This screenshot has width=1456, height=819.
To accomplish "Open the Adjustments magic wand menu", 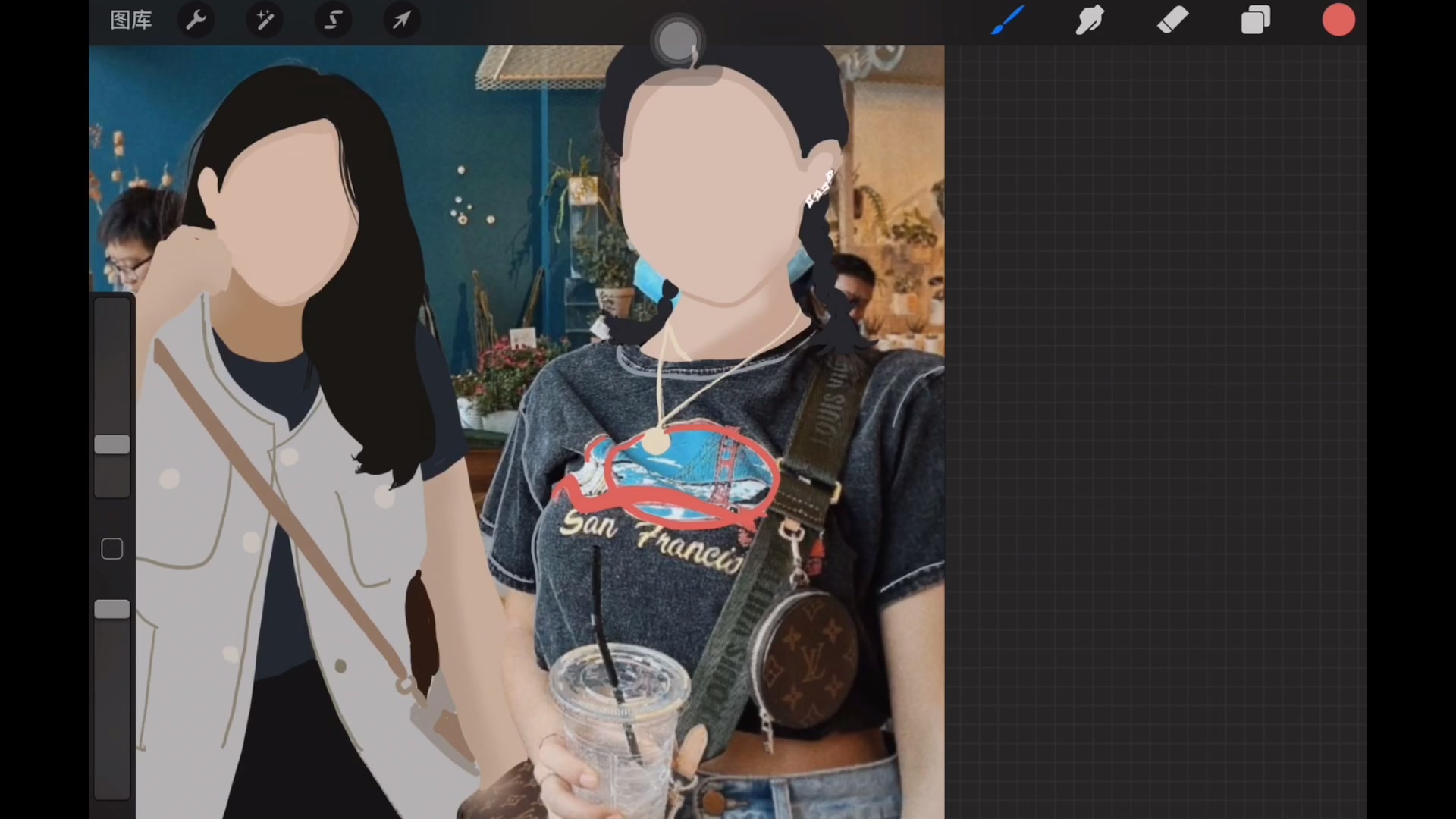I will [265, 20].
